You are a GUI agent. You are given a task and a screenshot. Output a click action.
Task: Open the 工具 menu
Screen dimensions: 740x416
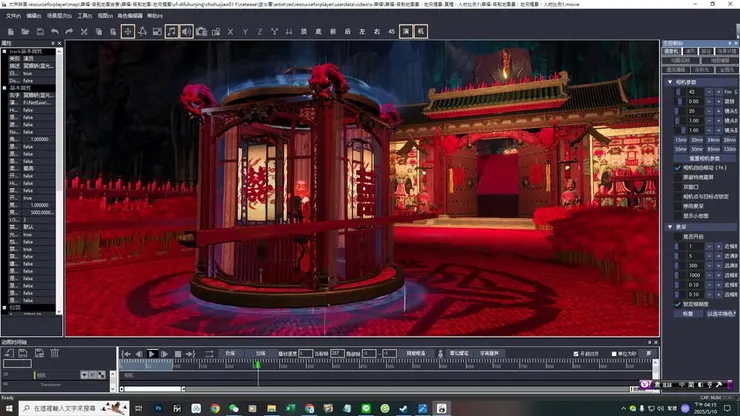coord(84,16)
